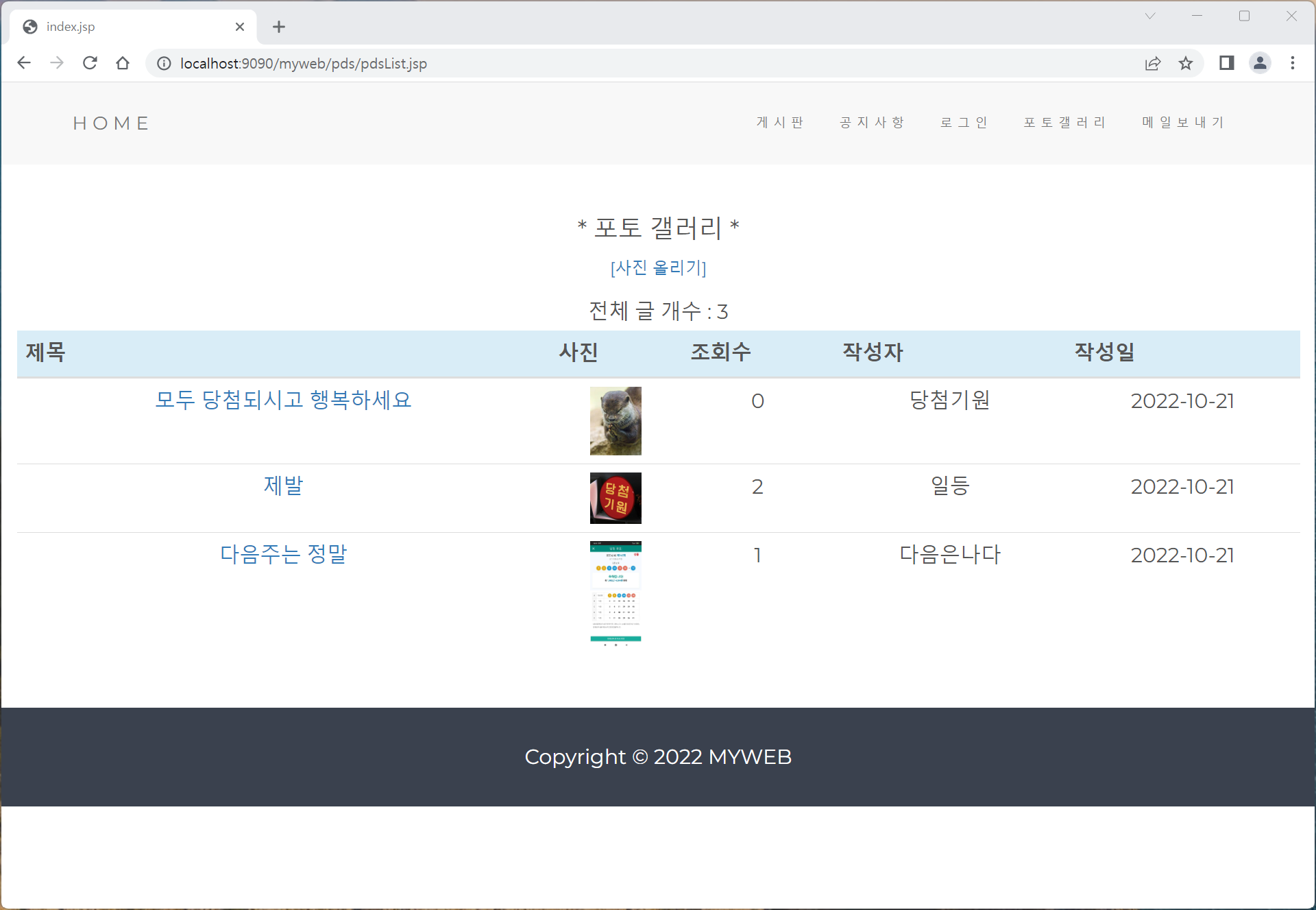
Task: Open Chrome's three-dot menu
Action: (x=1293, y=63)
